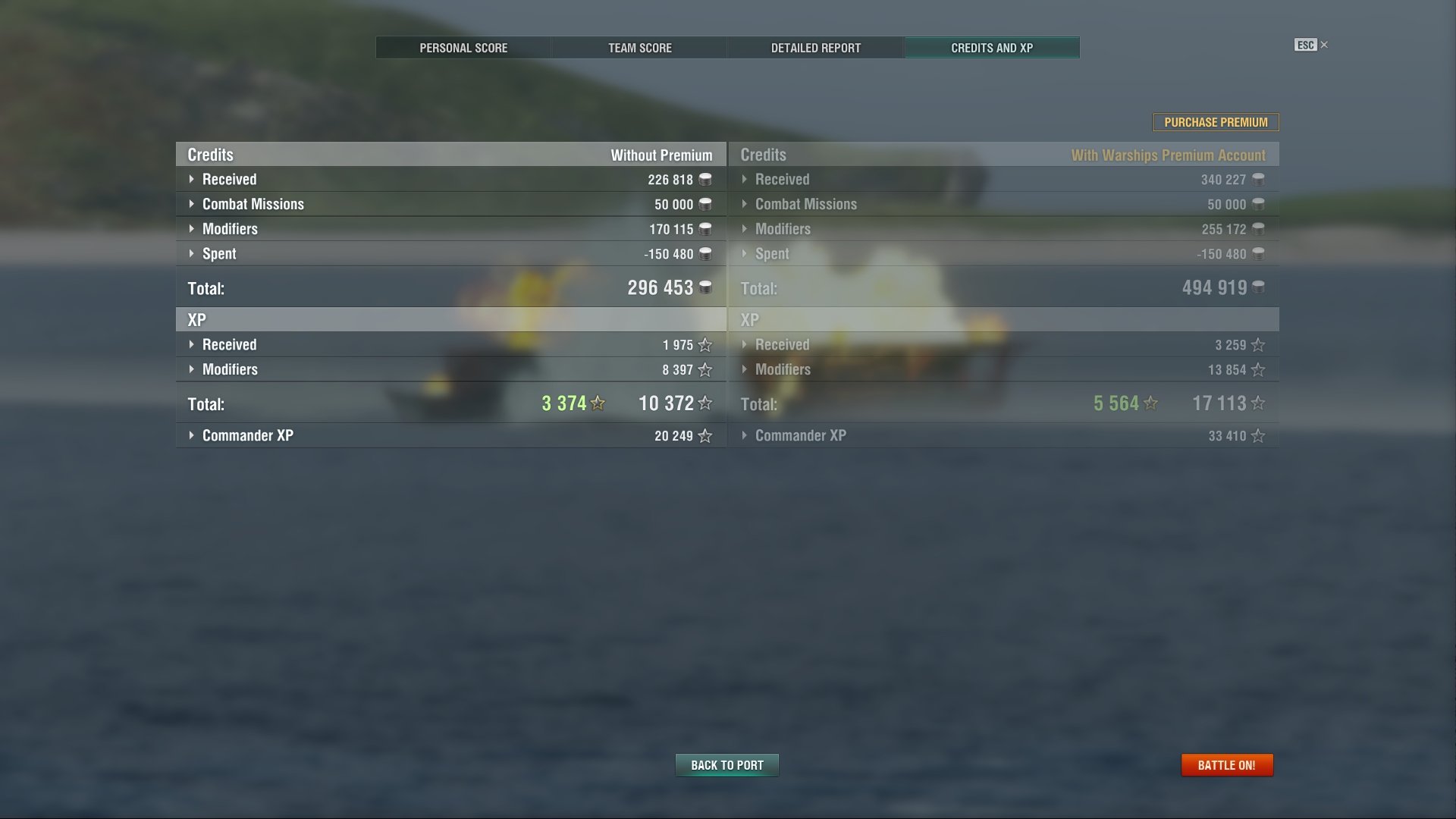Return via the Back to Port button
Image resolution: width=1456 pixels, height=819 pixels.
(x=727, y=765)
